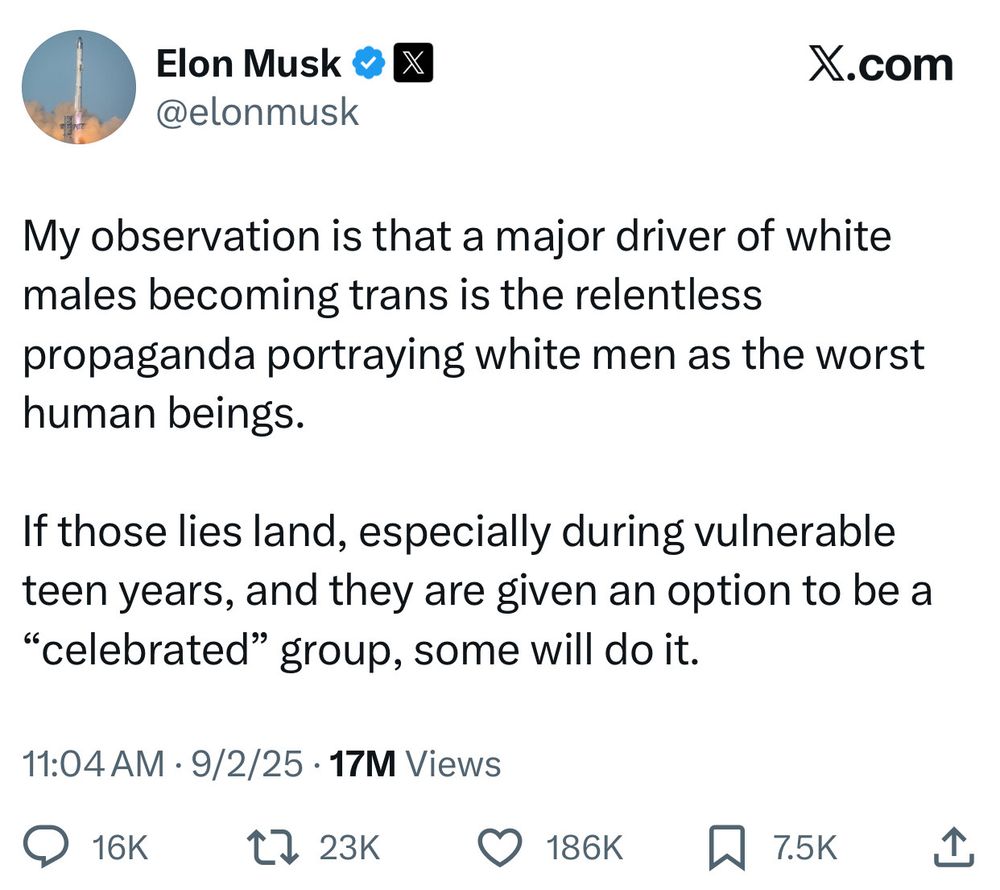Click the black X affiliate badge
Viewport: 1000px width, 890px height.
coord(413,63)
